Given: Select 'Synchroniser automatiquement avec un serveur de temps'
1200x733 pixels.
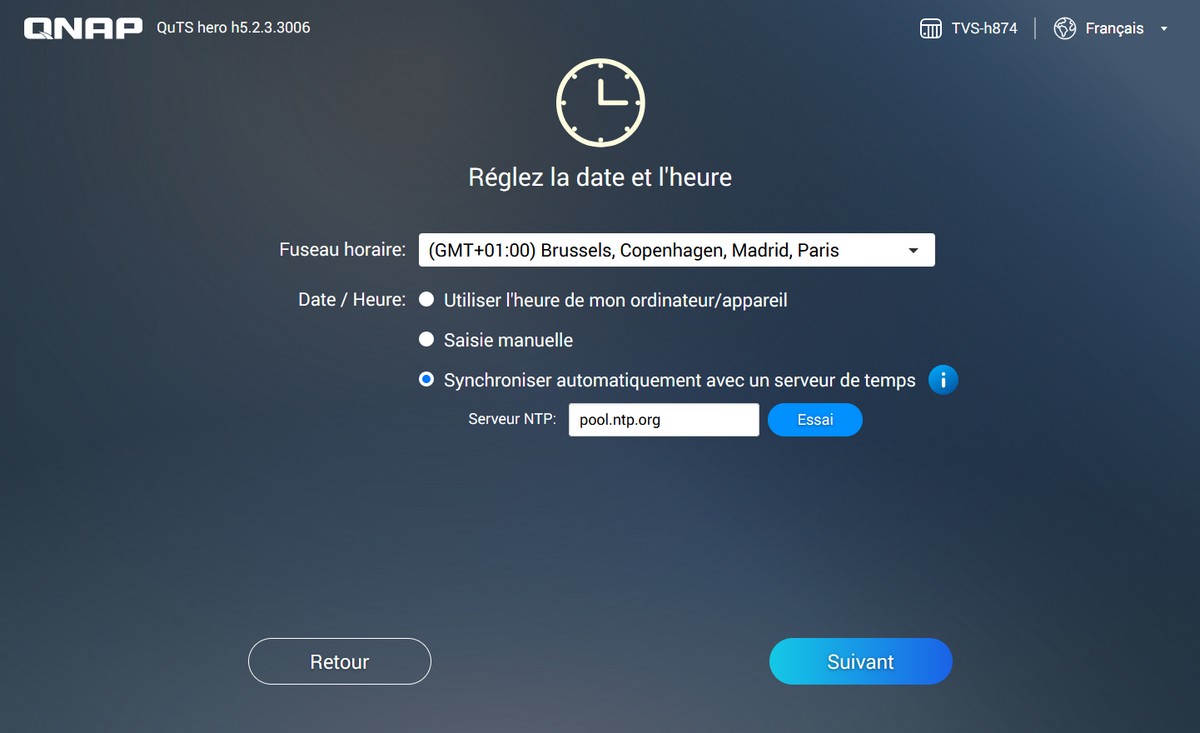Looking at the screenshot, I should tap(427, 380).
